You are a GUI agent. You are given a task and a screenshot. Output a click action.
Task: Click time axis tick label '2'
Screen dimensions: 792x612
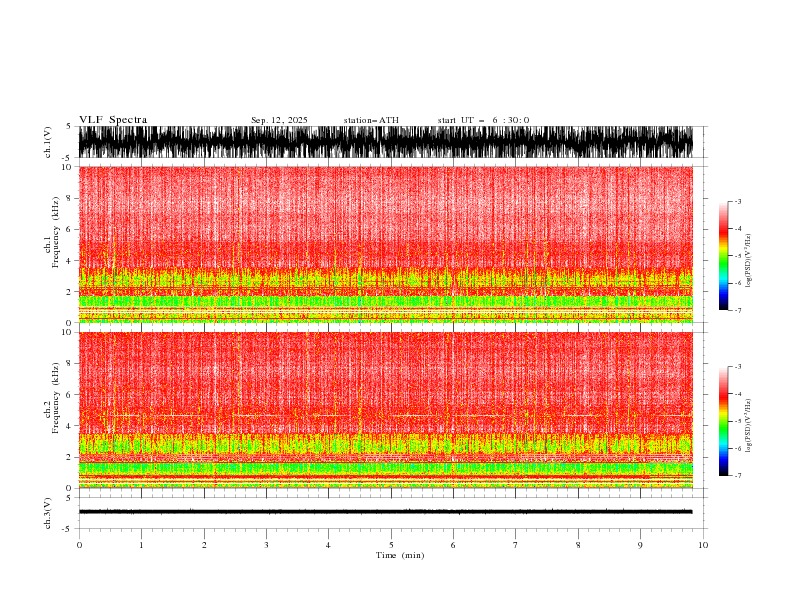click(x=204, y=545)
